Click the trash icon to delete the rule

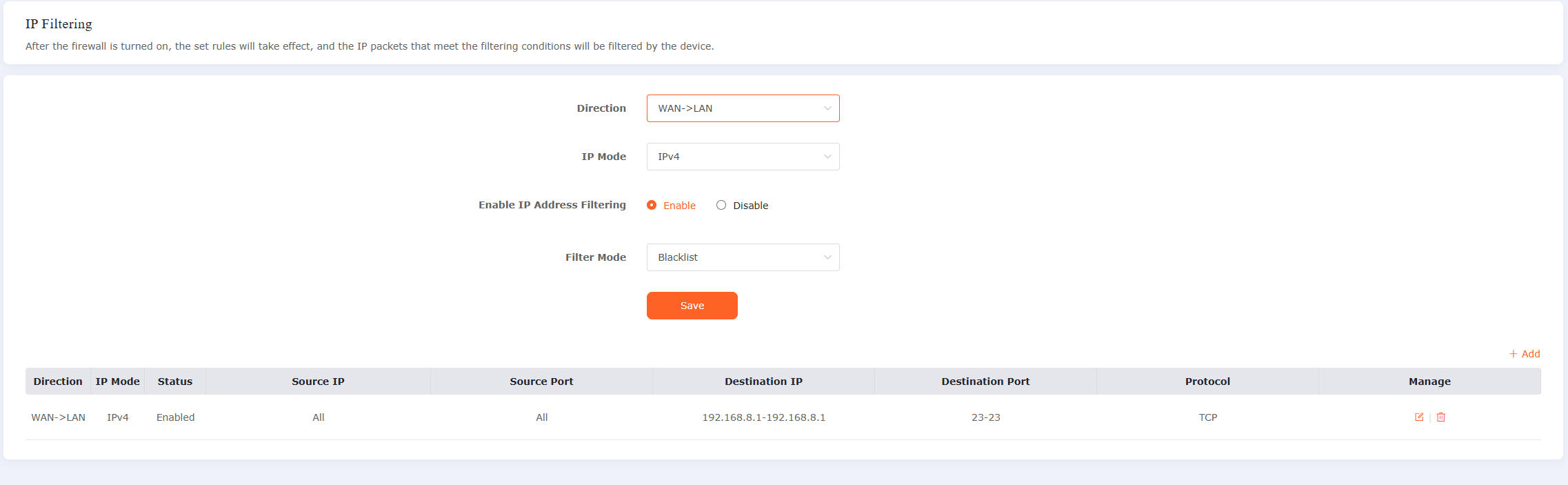pos(1440,417)
